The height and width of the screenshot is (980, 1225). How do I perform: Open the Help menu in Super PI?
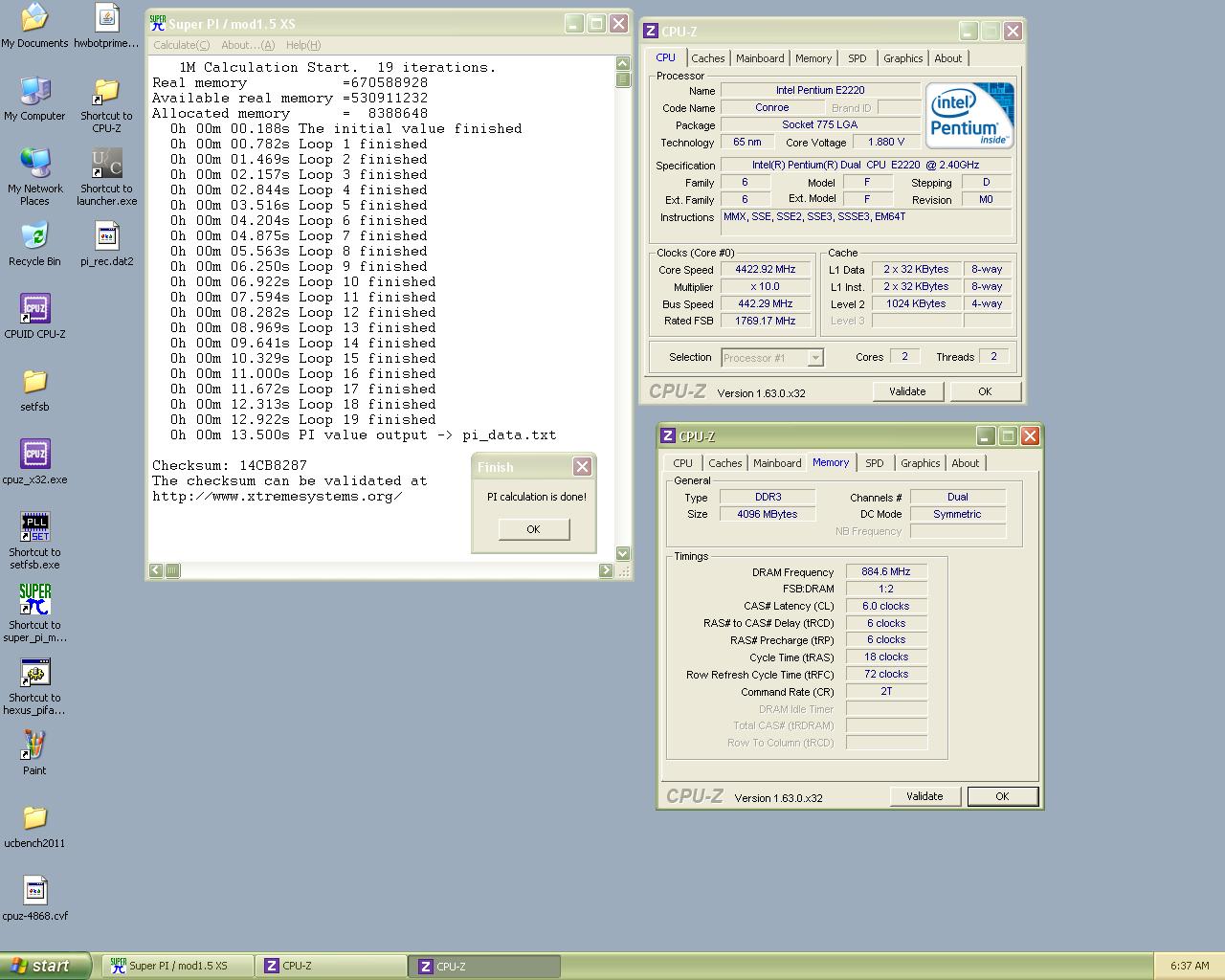(x=303, y=45)
